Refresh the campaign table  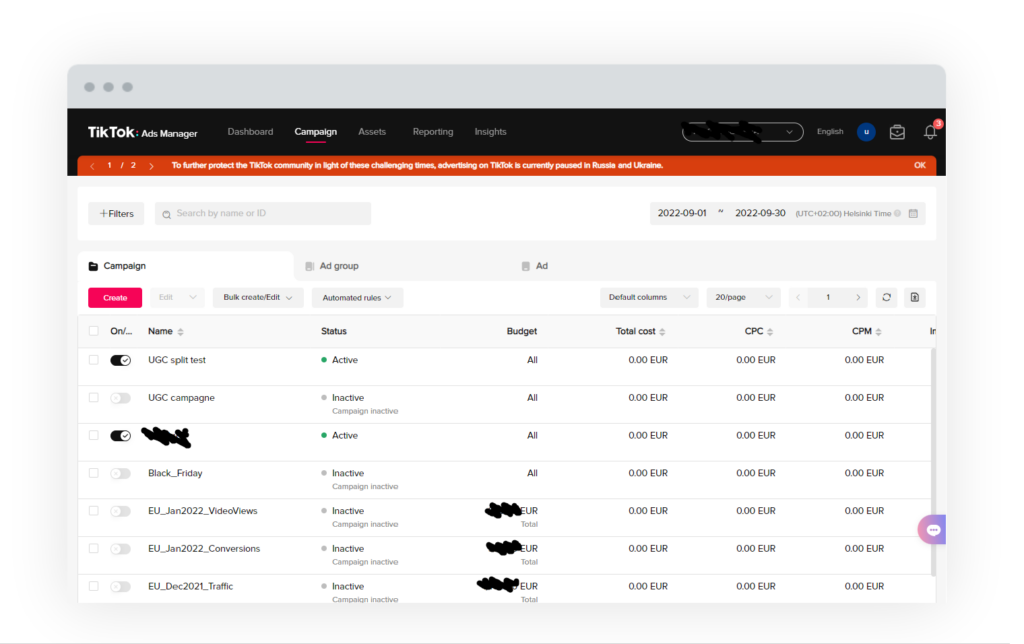click(x=886, y=297)
